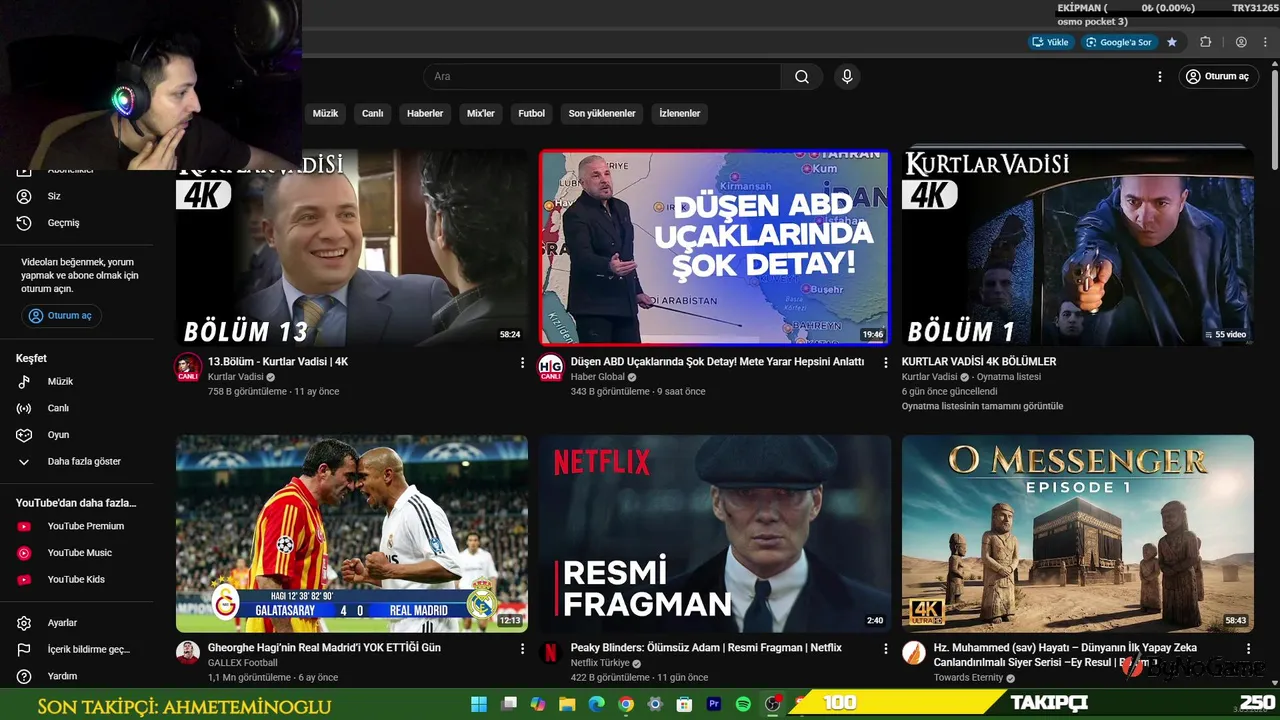Click the top-right Oturum aç button
The image size is (1280, 720).
coord(1217,77)
